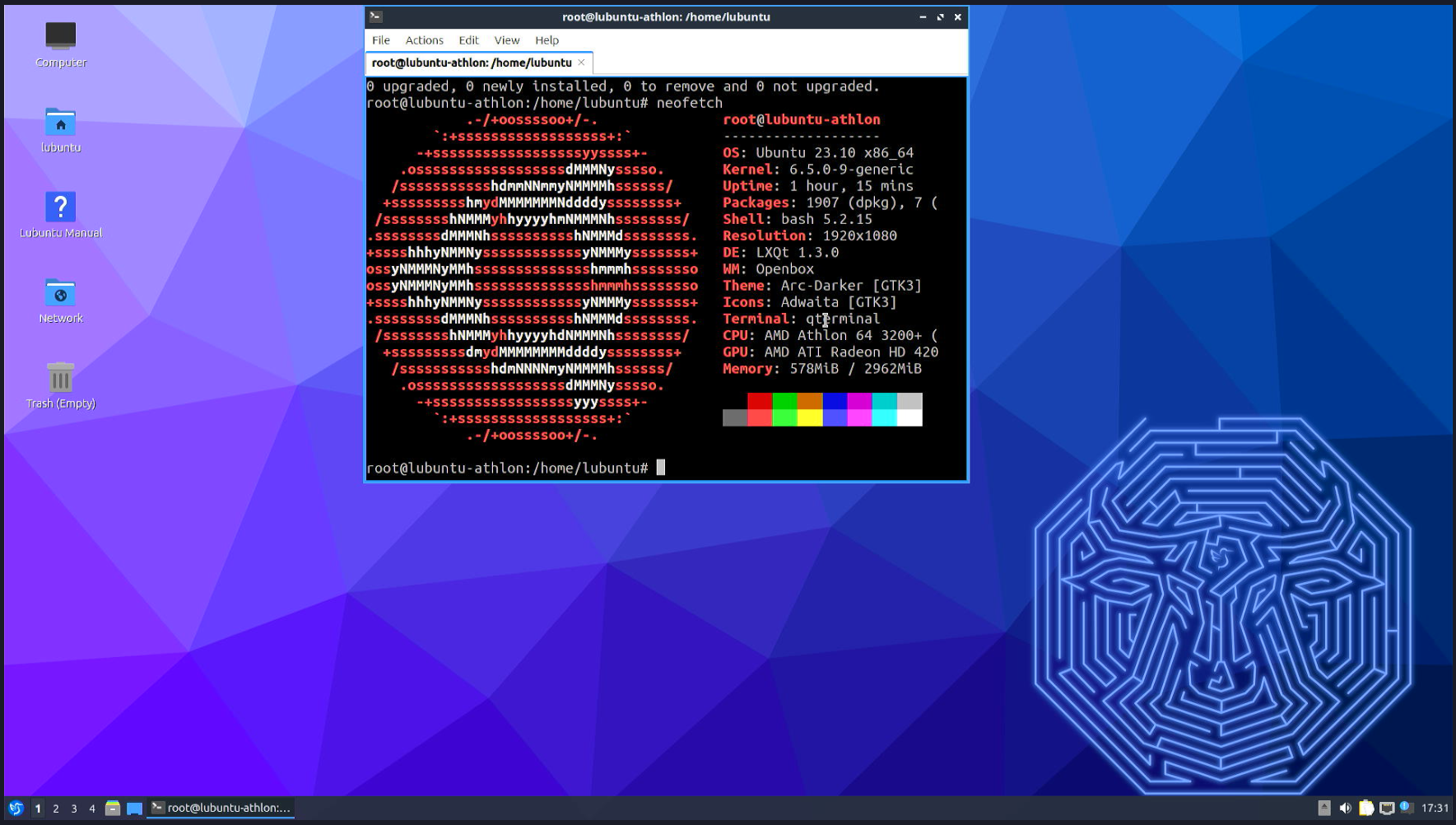Click the yellow clipboard tray icon
This screenshot has width=1456, height=825.
[x=1366, y=808]
